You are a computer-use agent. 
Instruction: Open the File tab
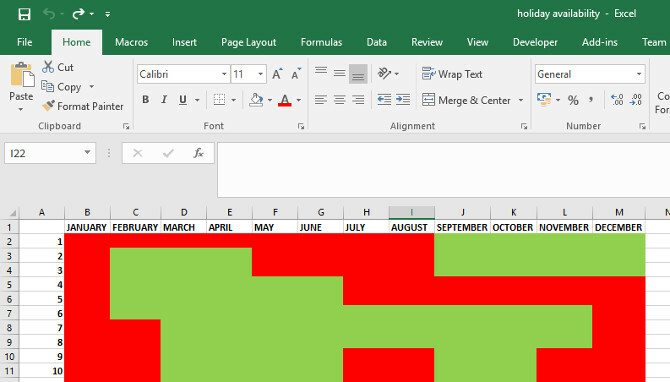point(24,42)
